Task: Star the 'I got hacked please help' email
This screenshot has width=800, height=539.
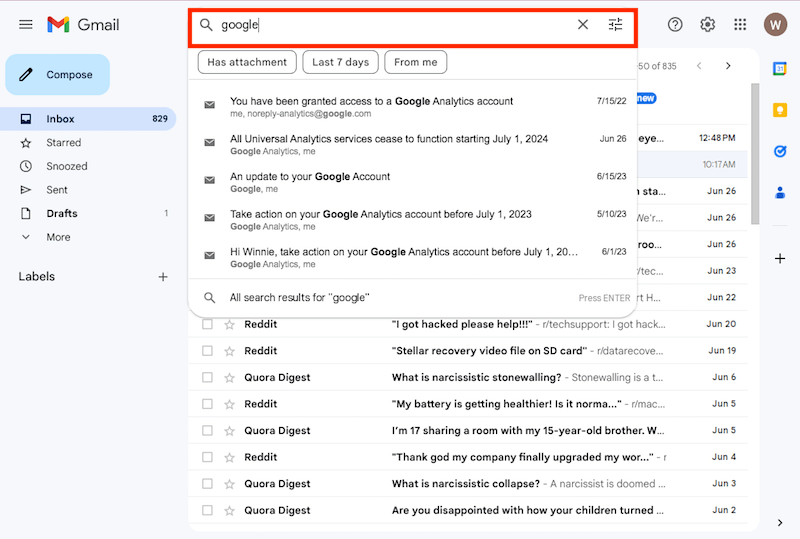Action: [x=230, y=324]
